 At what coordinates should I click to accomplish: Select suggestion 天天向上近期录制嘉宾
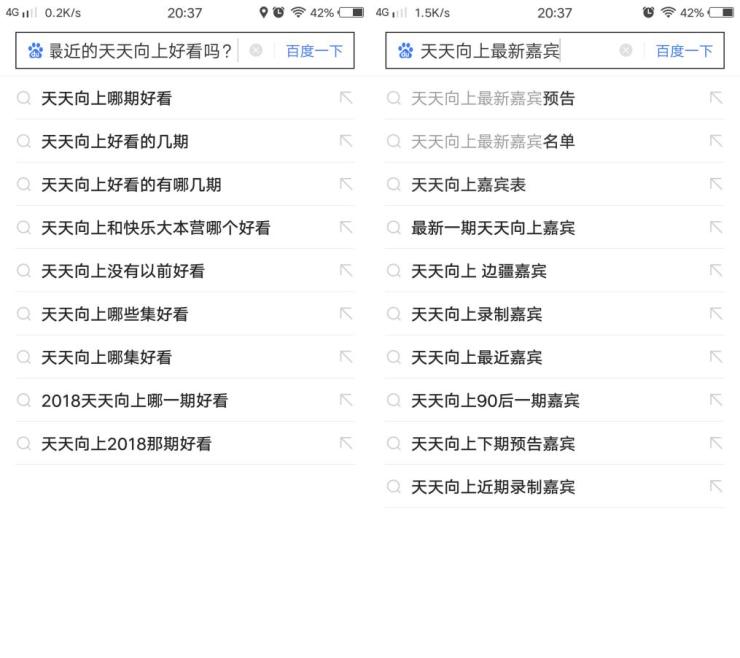[555, 487]
